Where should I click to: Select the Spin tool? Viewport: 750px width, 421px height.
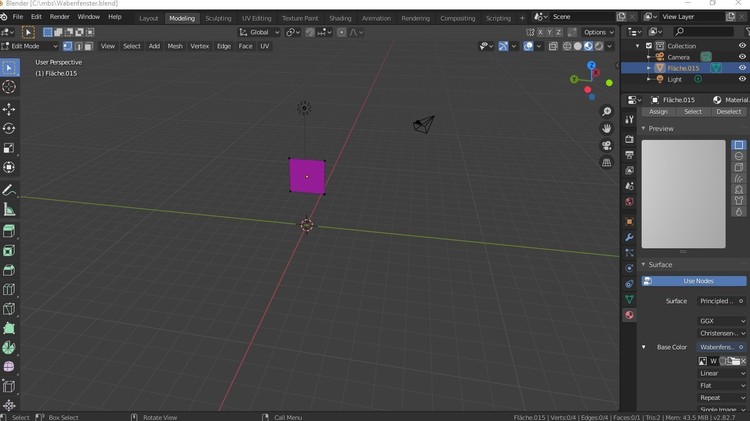(9, 347)
